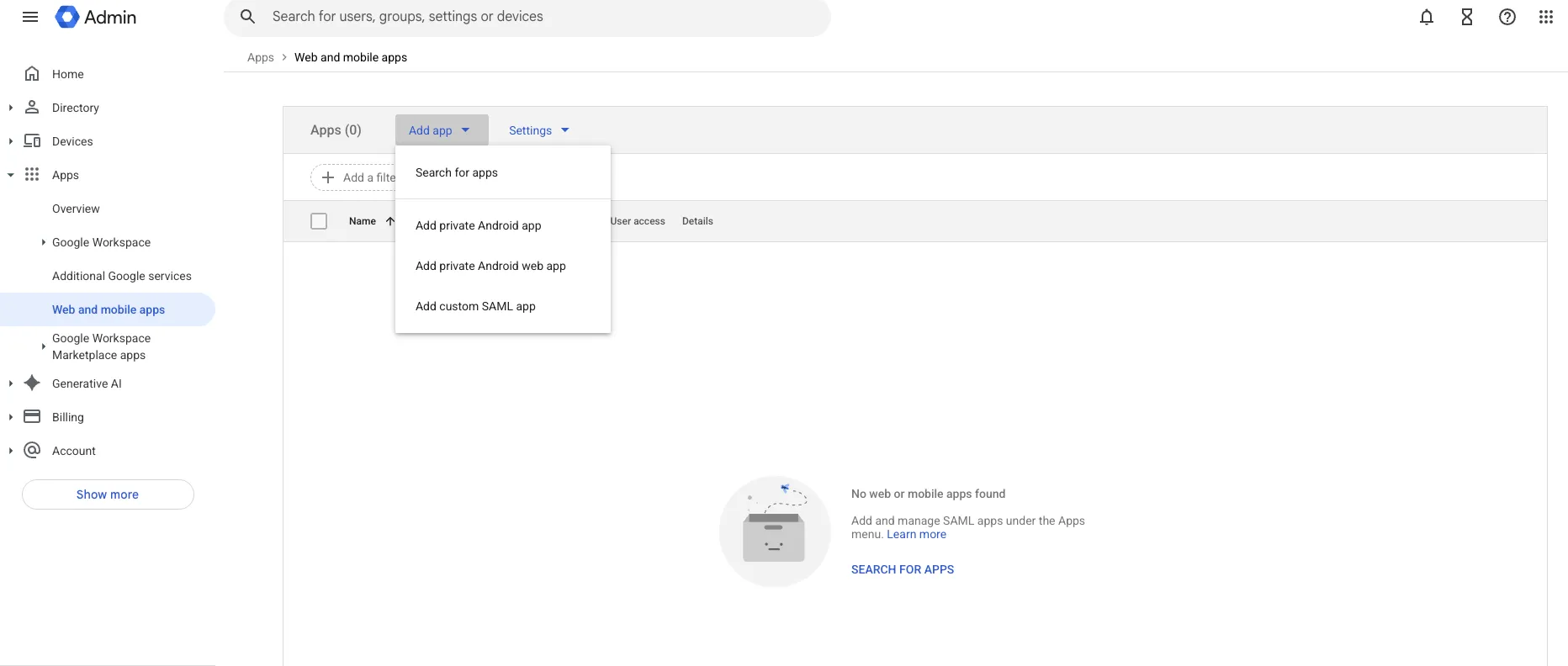
Task: Expand Google Workspace submenu arrow
Action: tap(43, 242)
